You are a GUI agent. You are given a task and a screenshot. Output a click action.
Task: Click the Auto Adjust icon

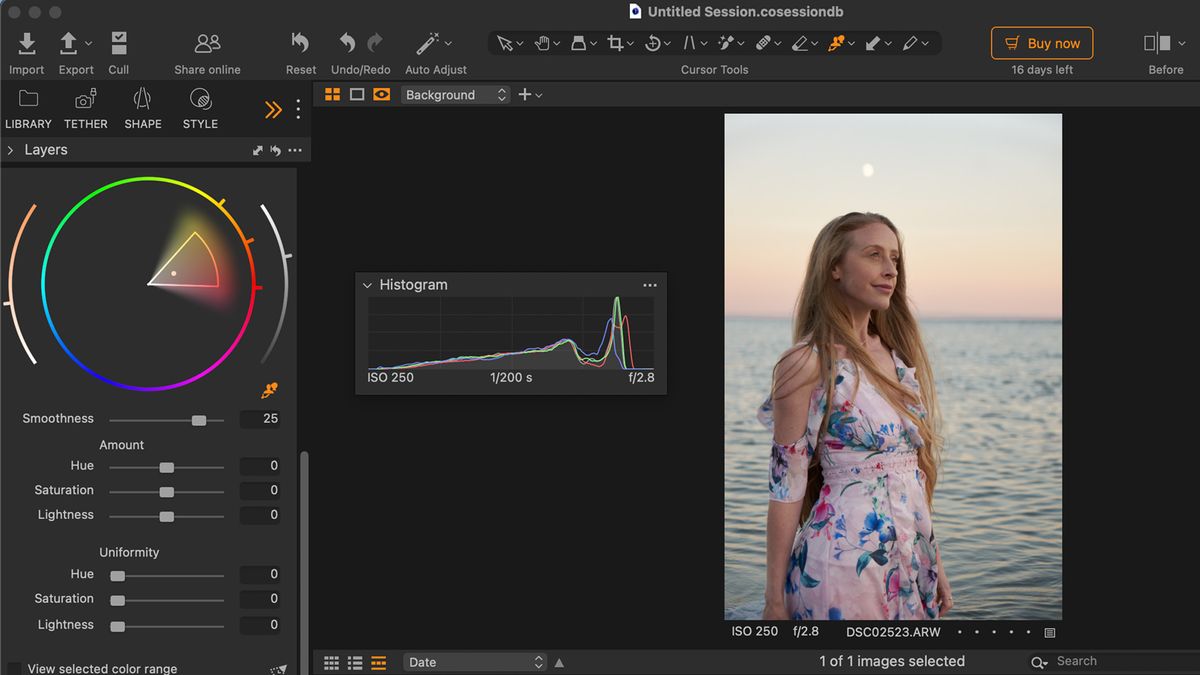tap(428, 43)
